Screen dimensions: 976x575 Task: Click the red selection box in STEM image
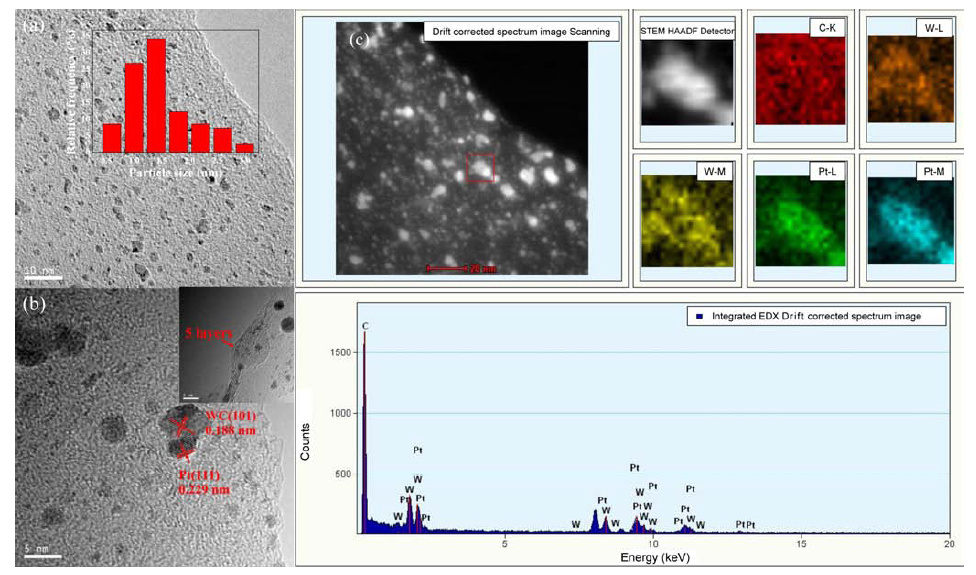coord(481,168)
